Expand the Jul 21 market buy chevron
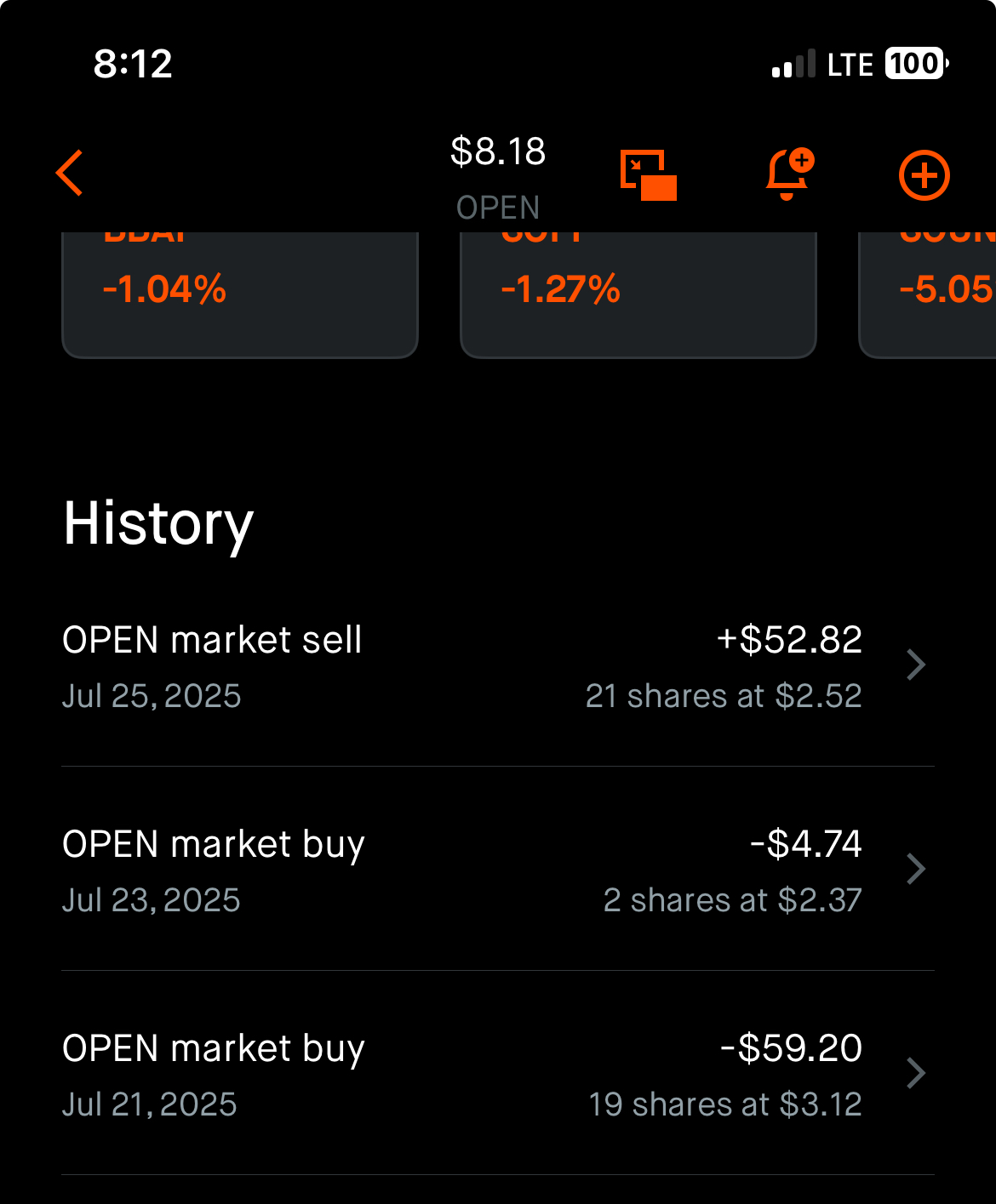 (916, 1073)
